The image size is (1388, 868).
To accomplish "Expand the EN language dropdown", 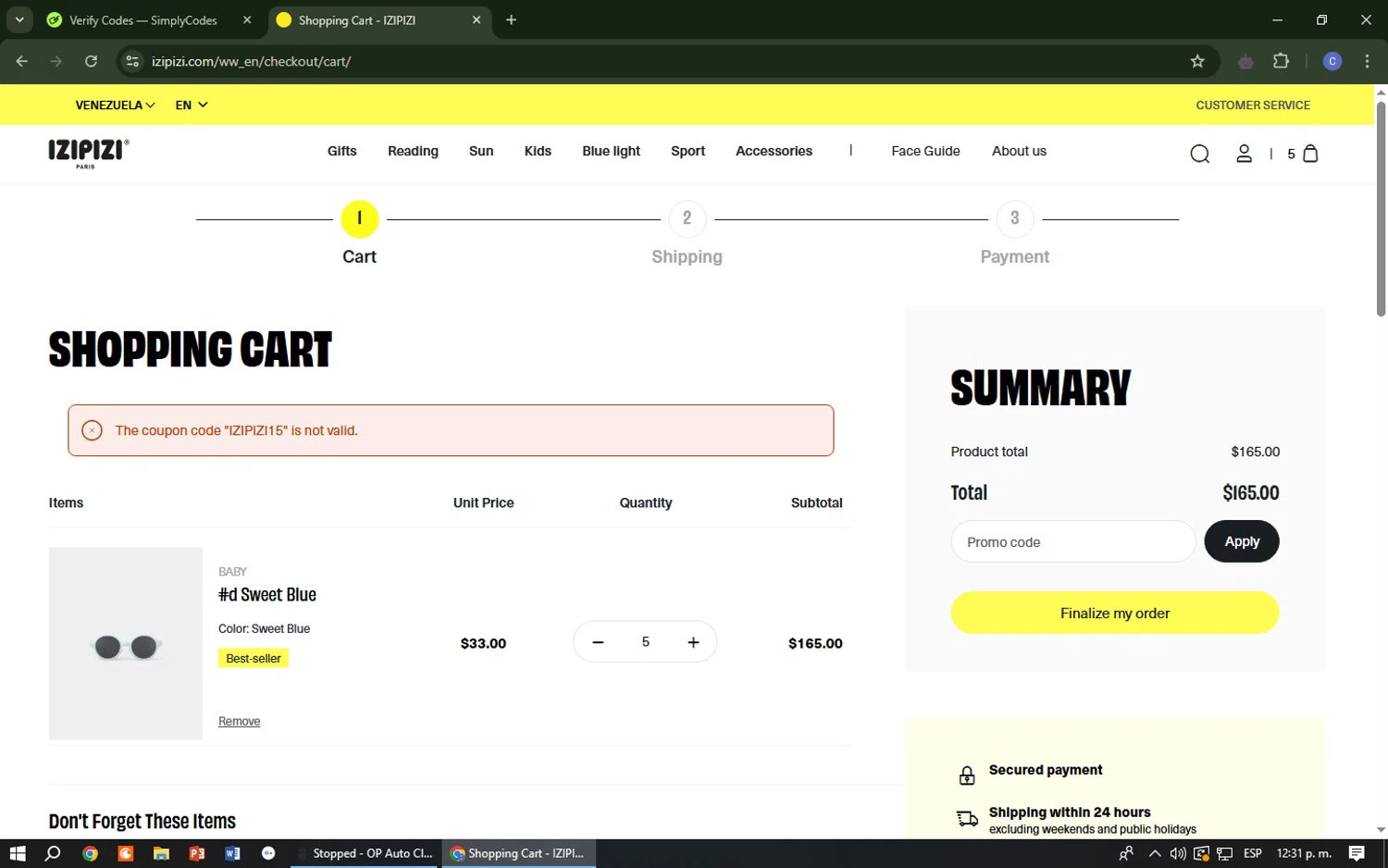I will (192, 105).
